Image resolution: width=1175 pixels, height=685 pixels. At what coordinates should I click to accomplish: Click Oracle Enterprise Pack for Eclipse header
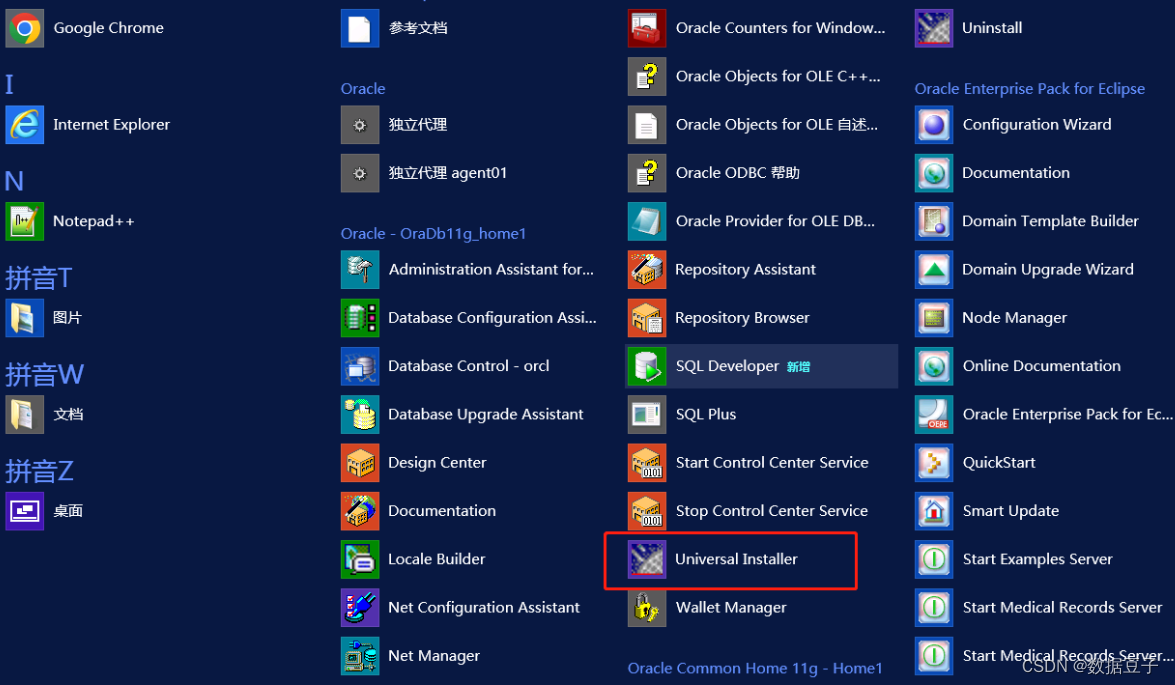(1030, 88)
